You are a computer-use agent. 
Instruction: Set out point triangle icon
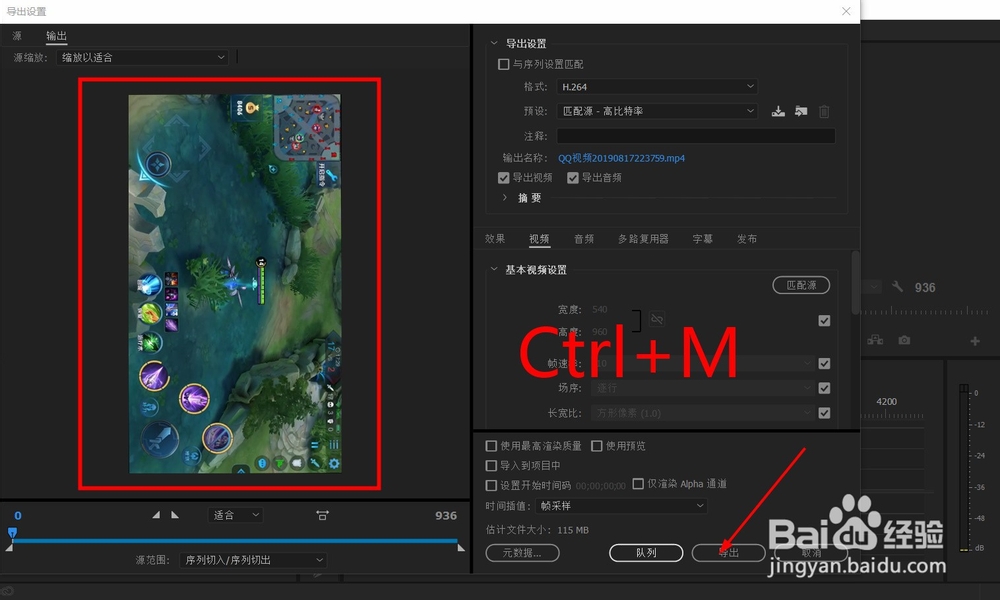(175, 515)
